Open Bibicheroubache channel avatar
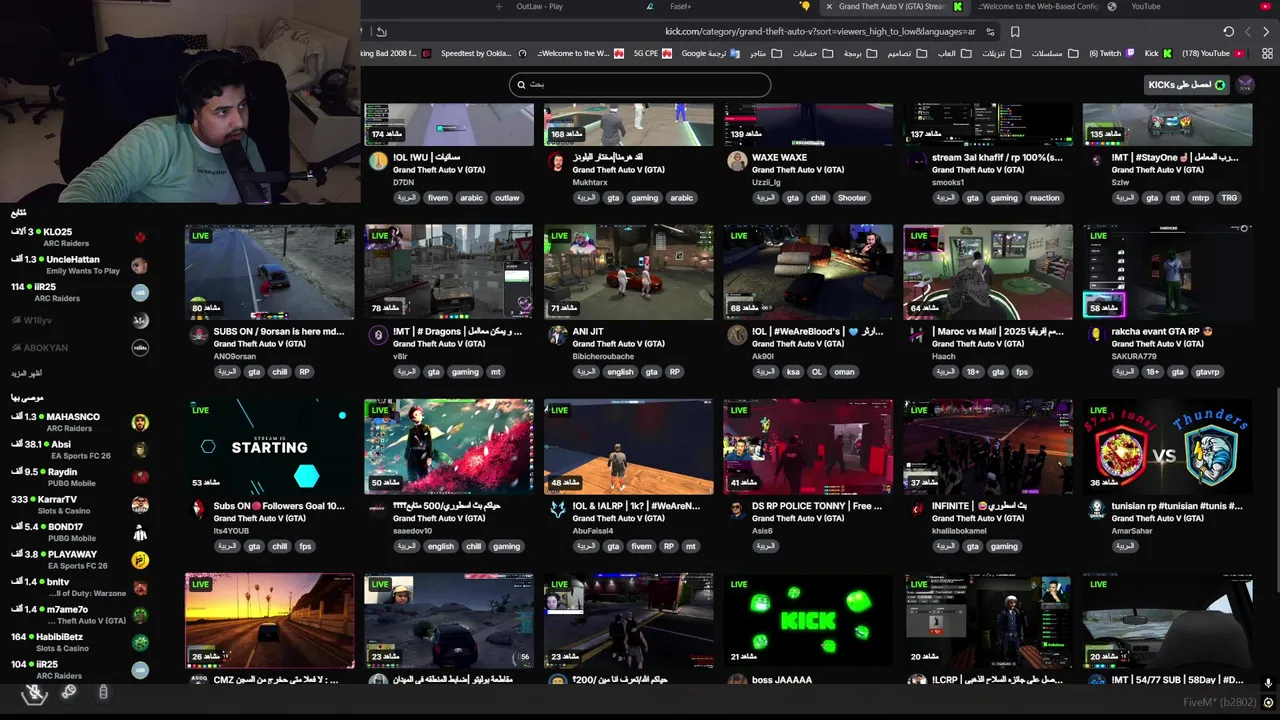Viewport: 1280px width, 720px height. (558, 335)
